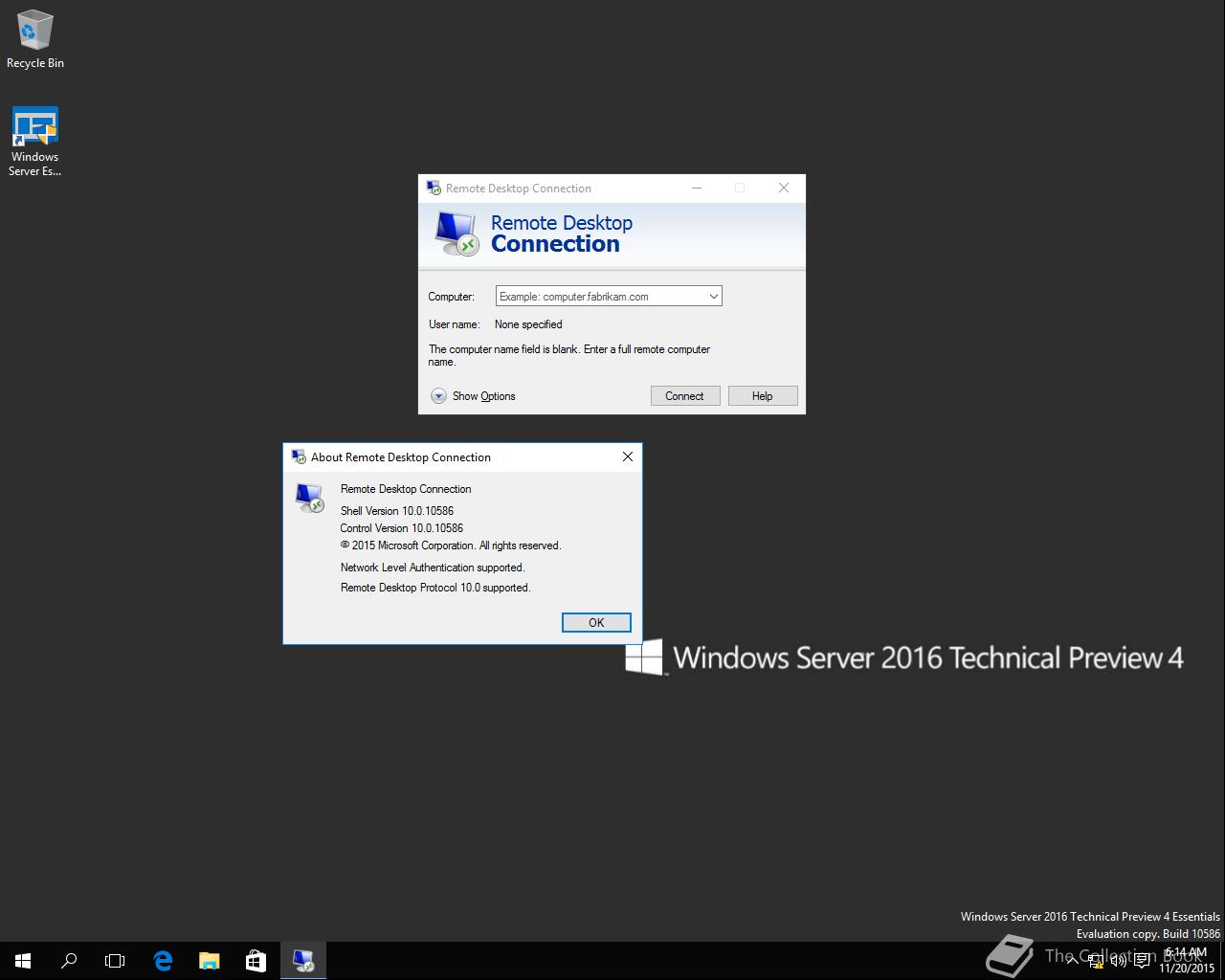This screenshot has height=980, width=1225.
Task: Click the Help button
Action: pos(763,396)
